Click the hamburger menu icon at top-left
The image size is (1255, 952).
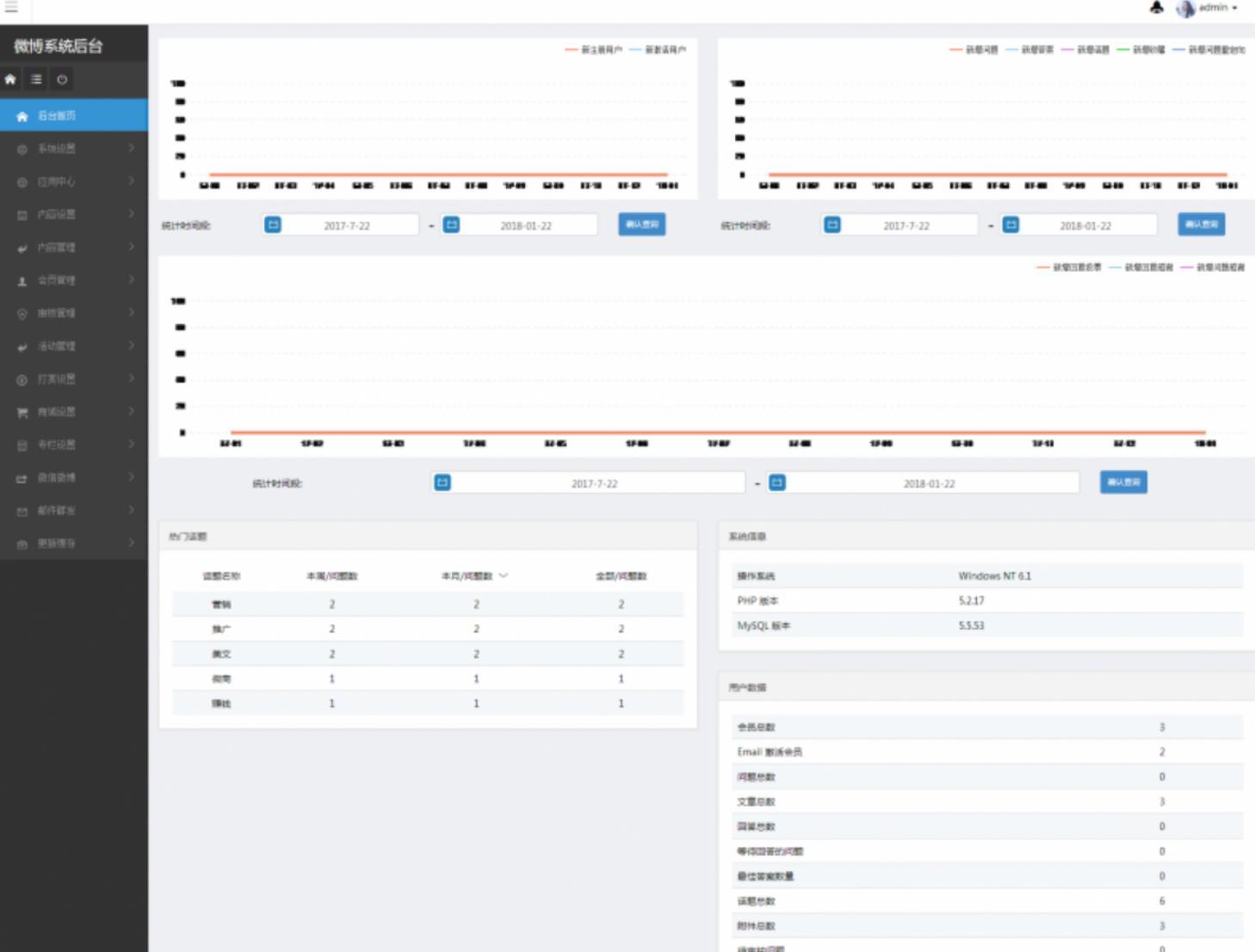click(11, 7)
